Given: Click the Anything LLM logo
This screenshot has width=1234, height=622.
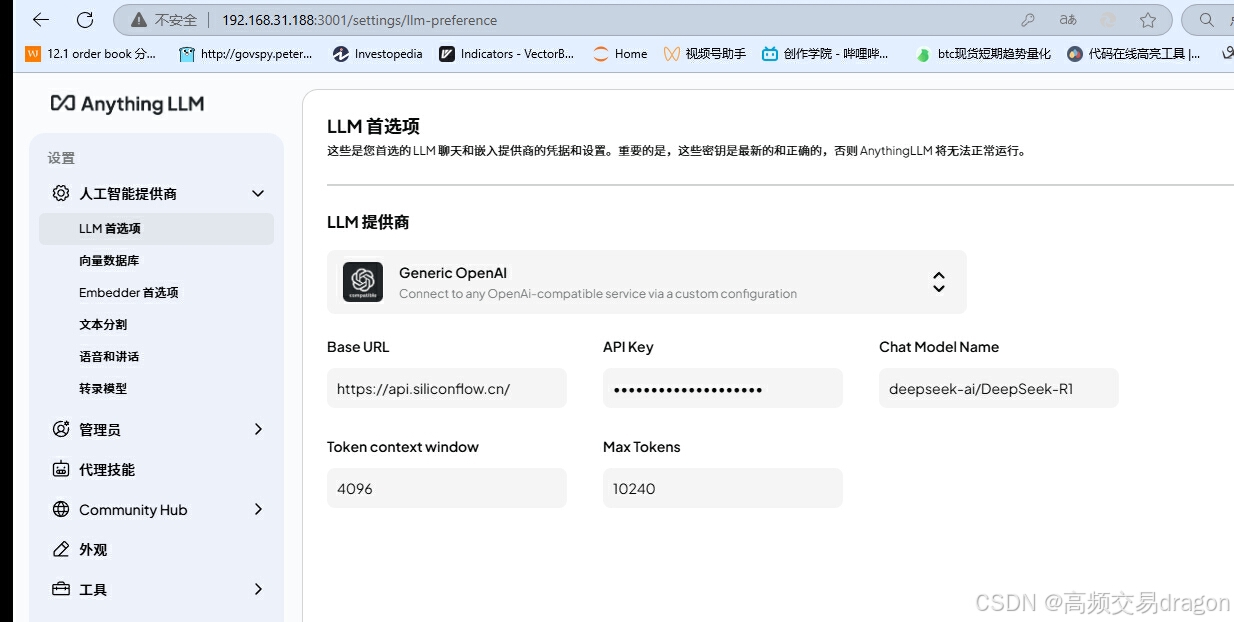Looking at the screenshot, I should click(127, 103).
